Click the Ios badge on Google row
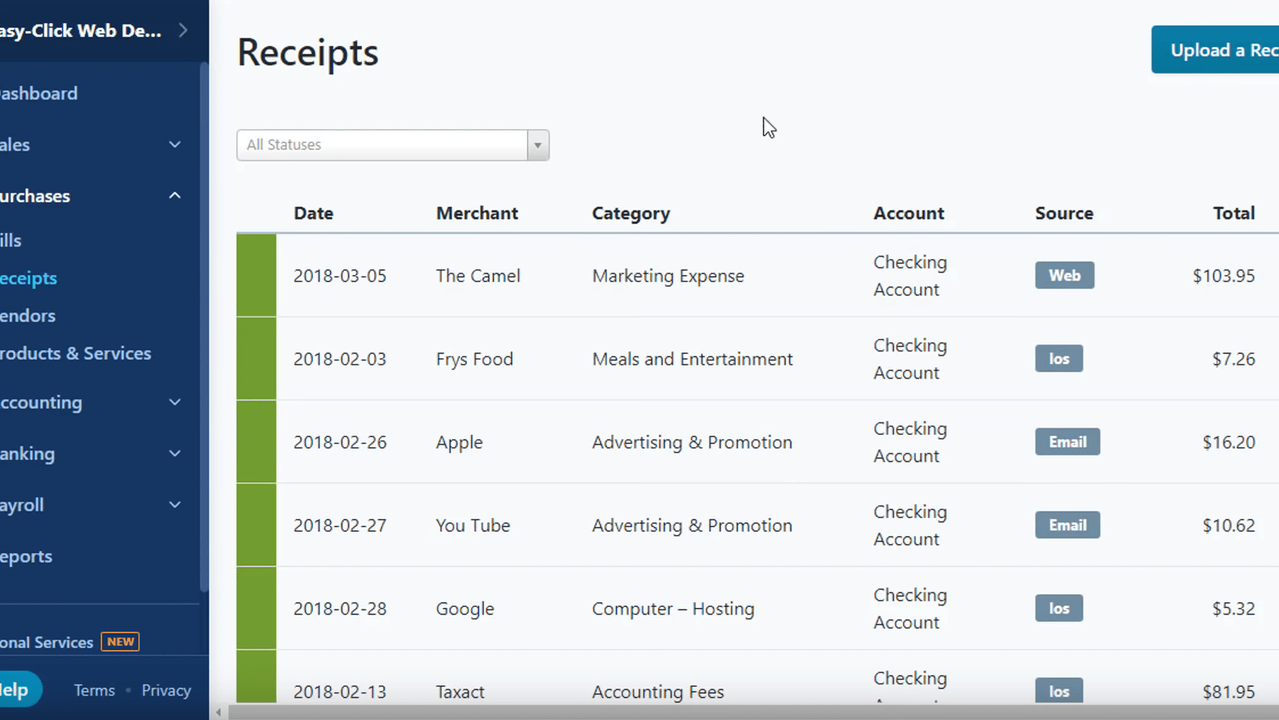This screenshot has height=720, width=1279. (1058, 608)
